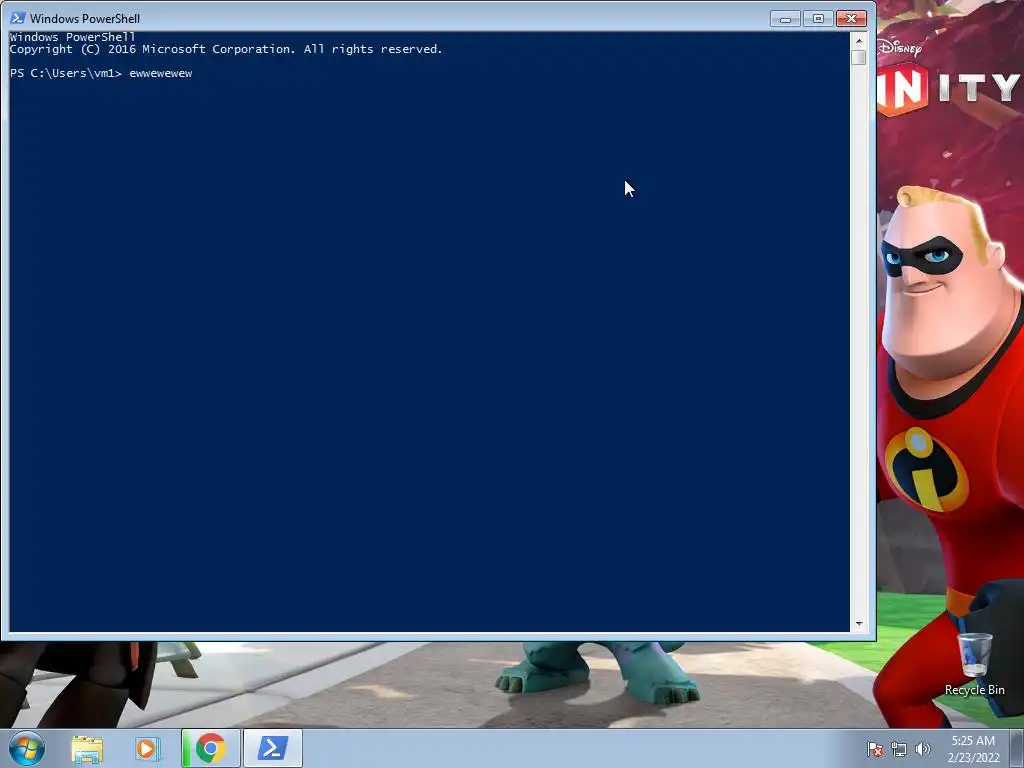This screenshot has height=768, width=1024.
Task: Open the Windows Start menu orb
Action: (x=27, y=748)
